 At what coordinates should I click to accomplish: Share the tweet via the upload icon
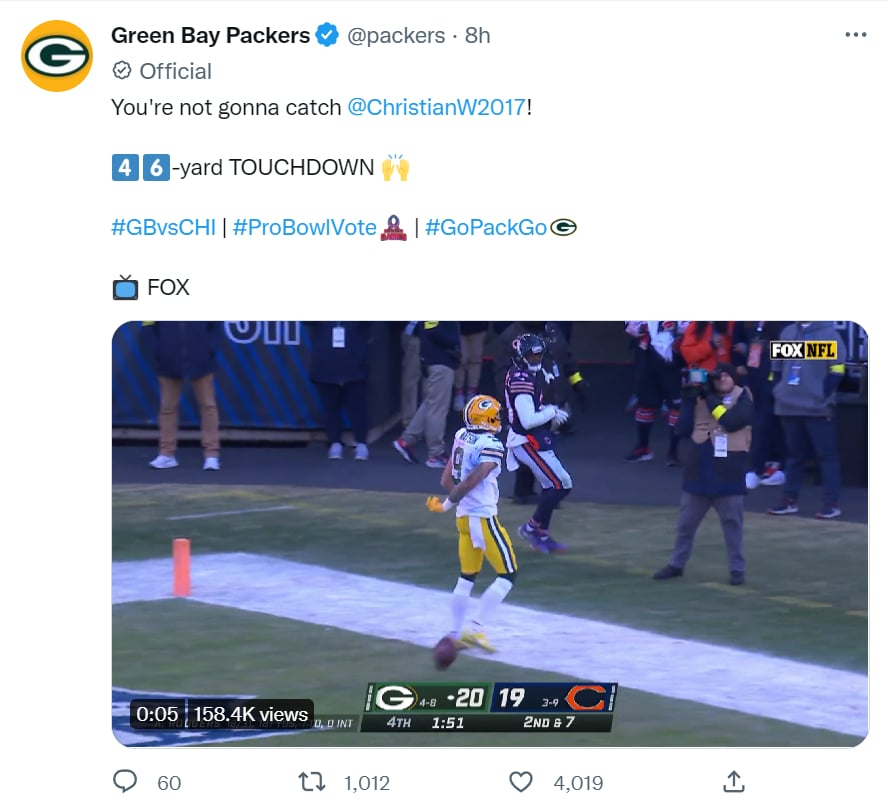733,781
